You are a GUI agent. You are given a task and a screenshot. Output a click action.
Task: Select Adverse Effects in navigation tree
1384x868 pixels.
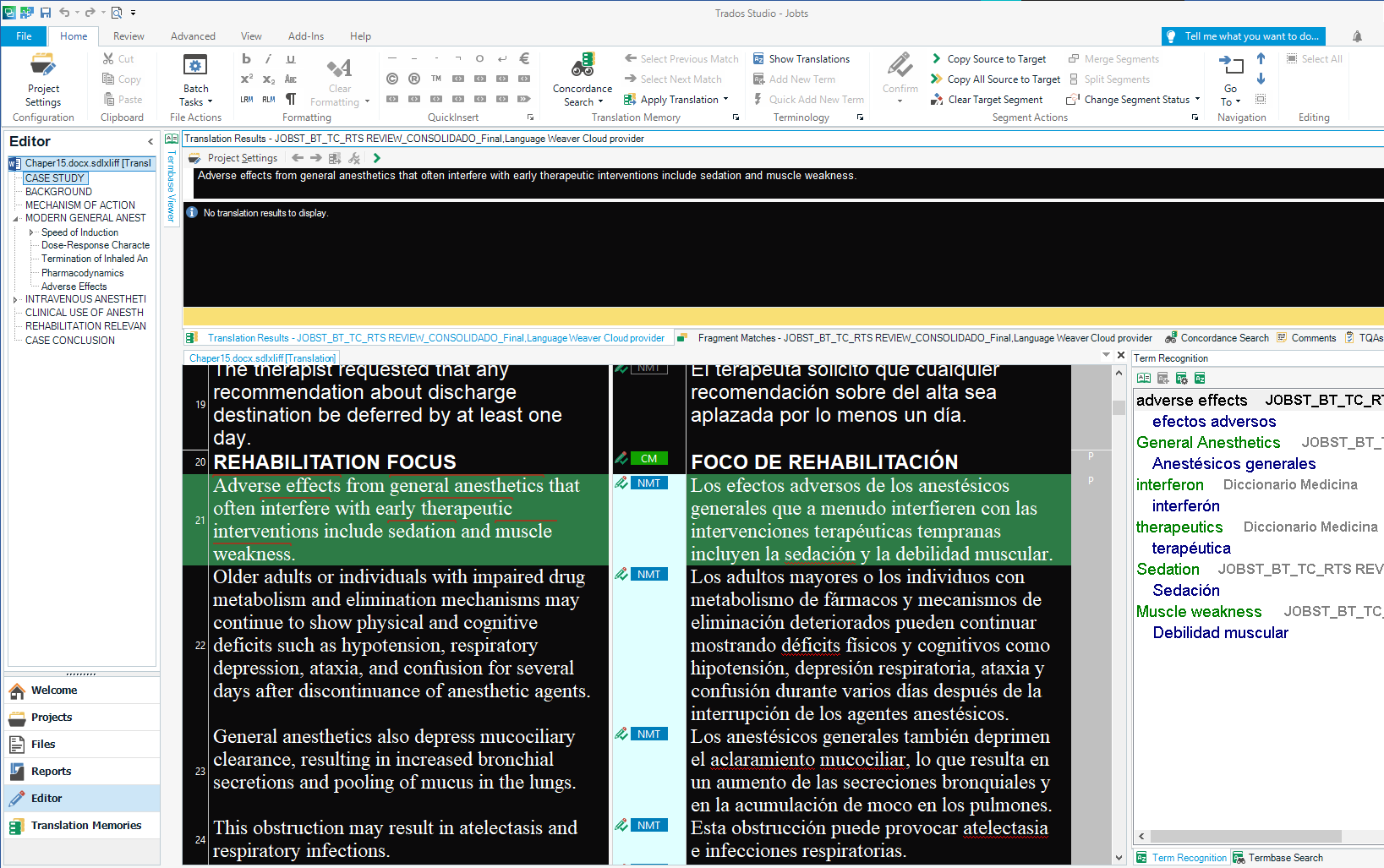74,287
